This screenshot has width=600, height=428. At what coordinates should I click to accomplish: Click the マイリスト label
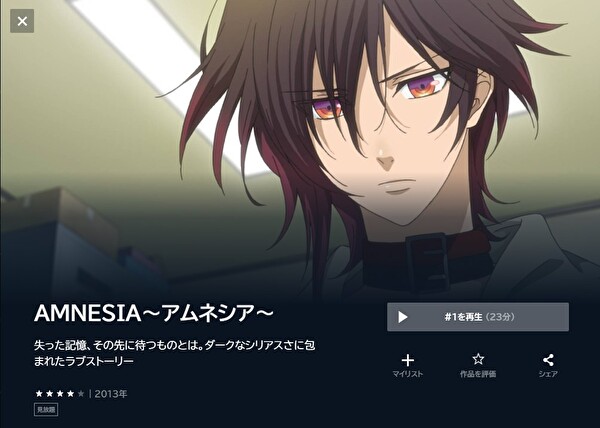click(x=408, y=374)
